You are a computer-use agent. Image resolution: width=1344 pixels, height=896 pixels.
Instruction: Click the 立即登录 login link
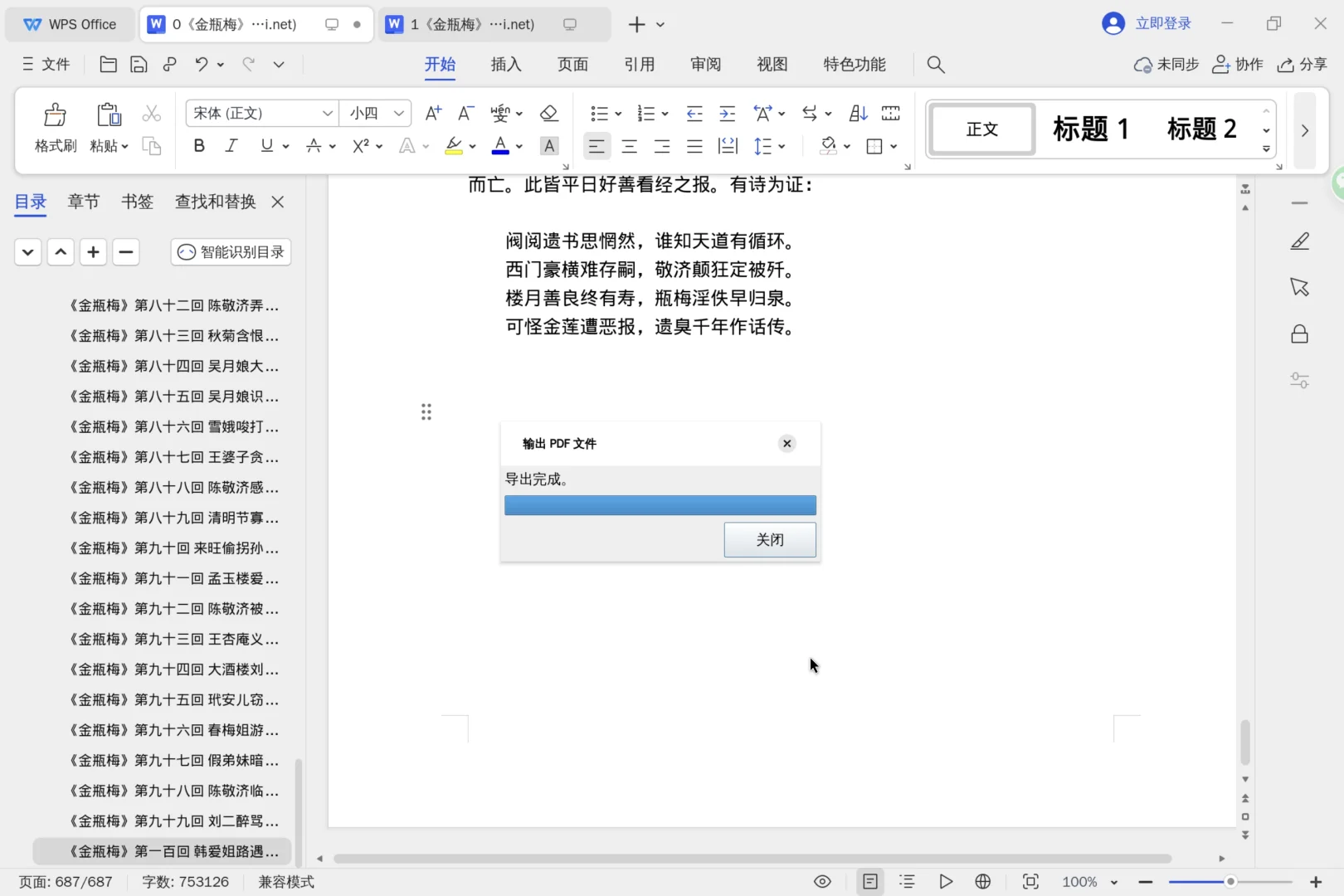(x=1163, y=24)
